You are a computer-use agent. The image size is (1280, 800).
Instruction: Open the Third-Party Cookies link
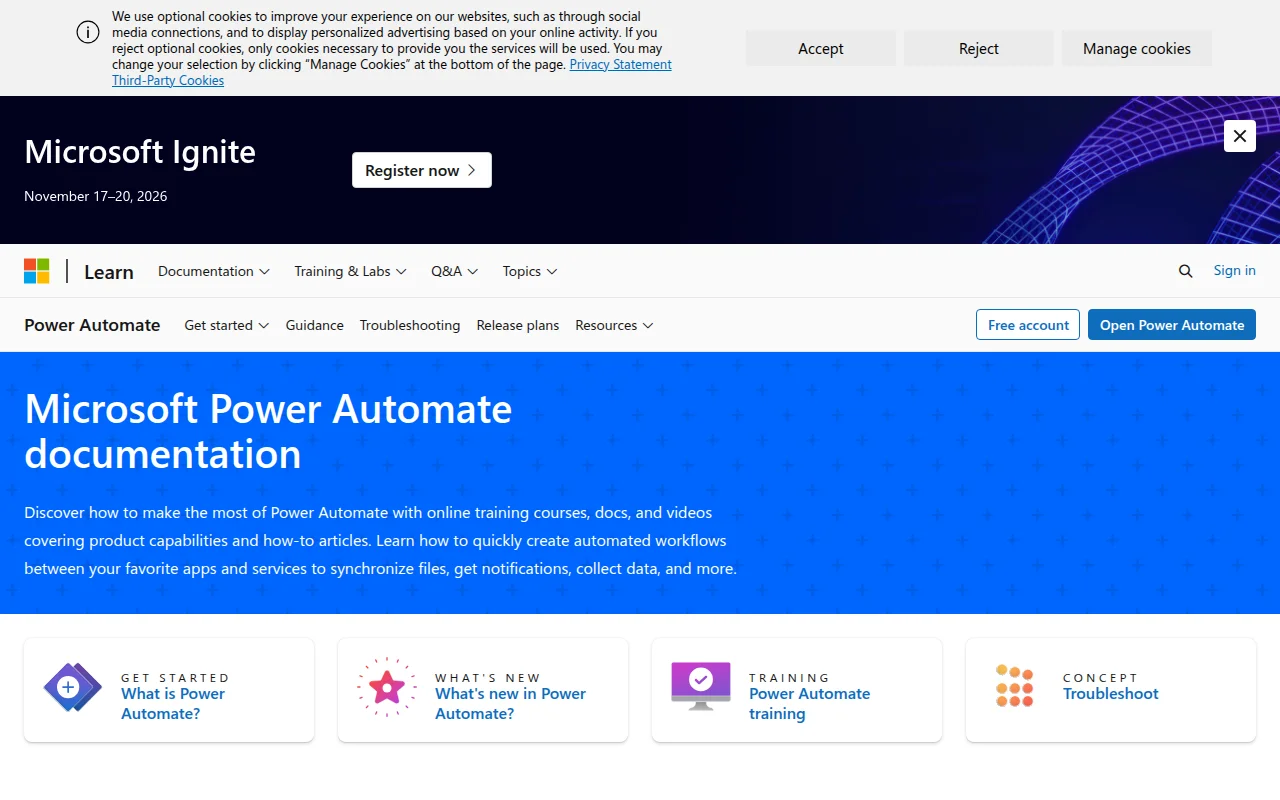coord(168,80)
